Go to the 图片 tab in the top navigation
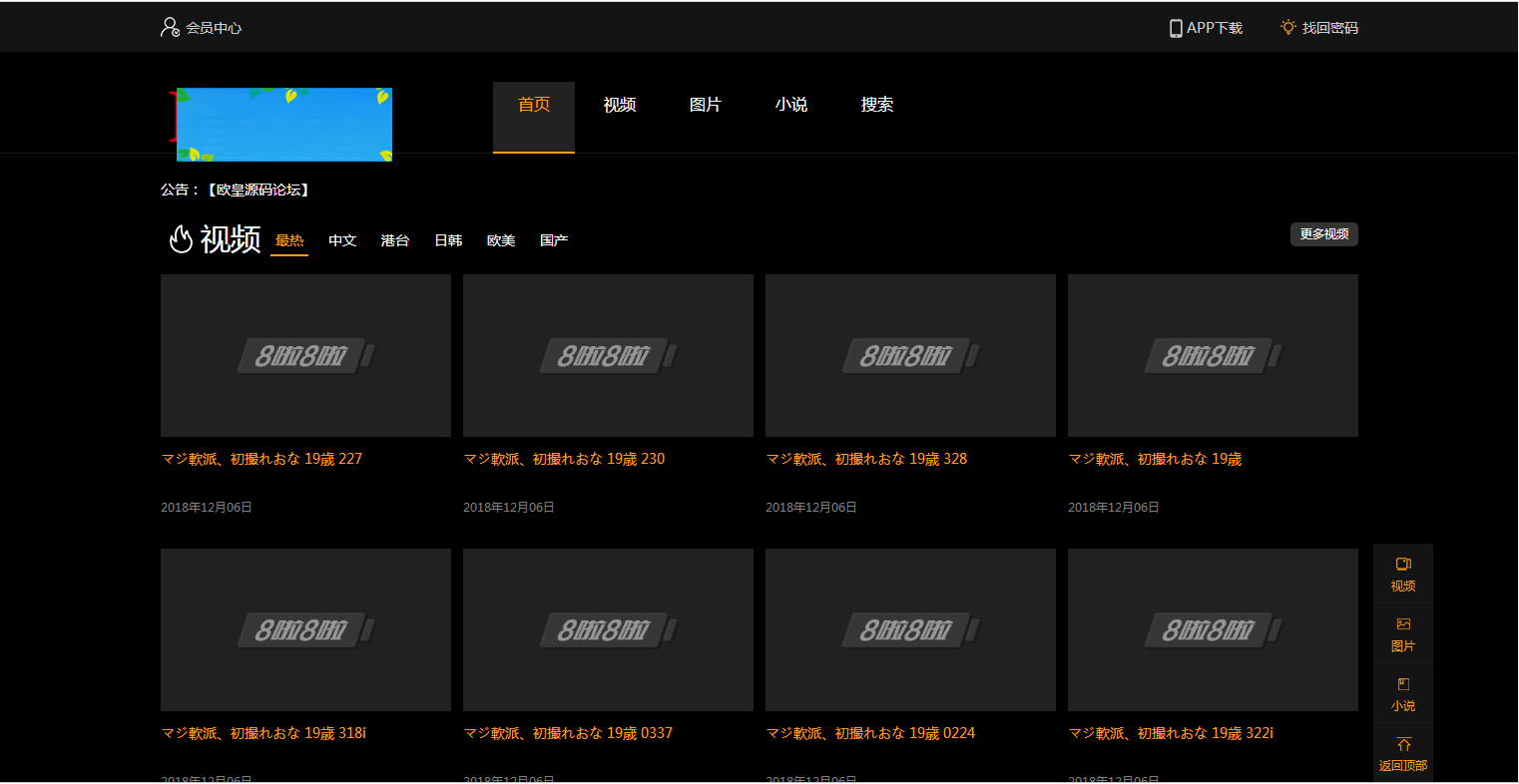1519x784 pixels. pos(706,105)
